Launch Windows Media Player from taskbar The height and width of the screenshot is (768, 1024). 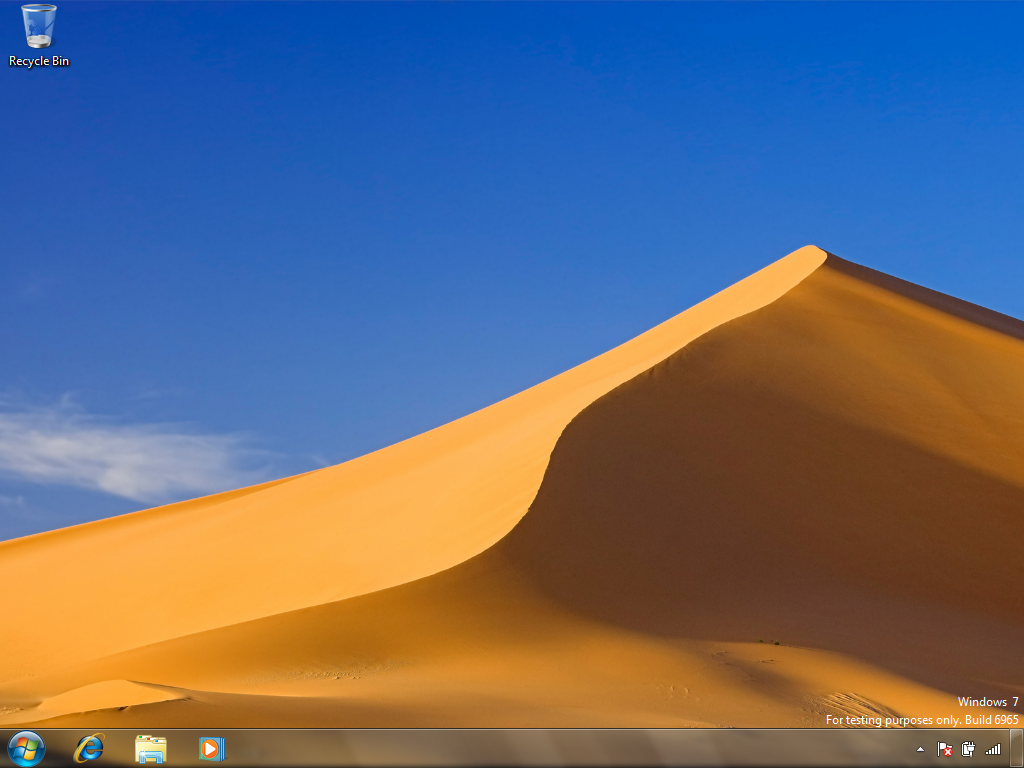point(212,748)
